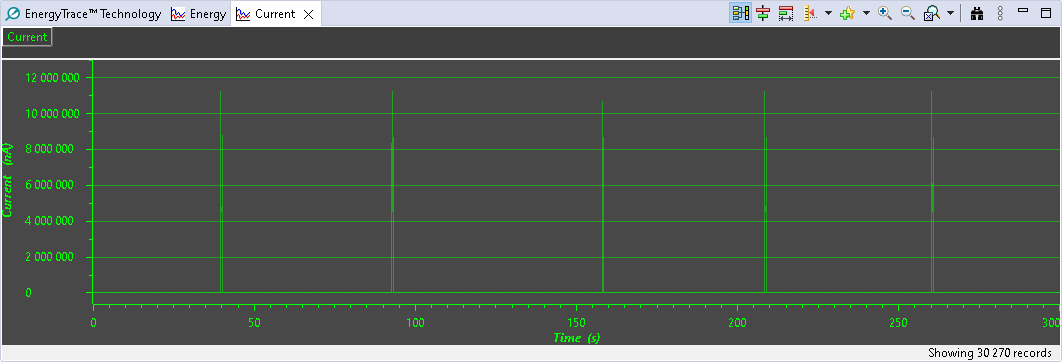Viewport: 1062px width, 362px height.
Task: Click the Find binoculars icon
Action: pyautogui.click(x=977, y=13)
